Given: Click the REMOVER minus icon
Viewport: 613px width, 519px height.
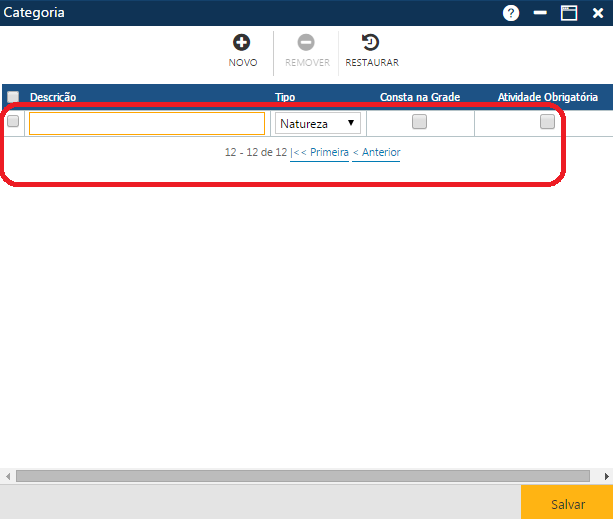Looking at the screenshot, I should pyautogui.click(x=306, y=43).
